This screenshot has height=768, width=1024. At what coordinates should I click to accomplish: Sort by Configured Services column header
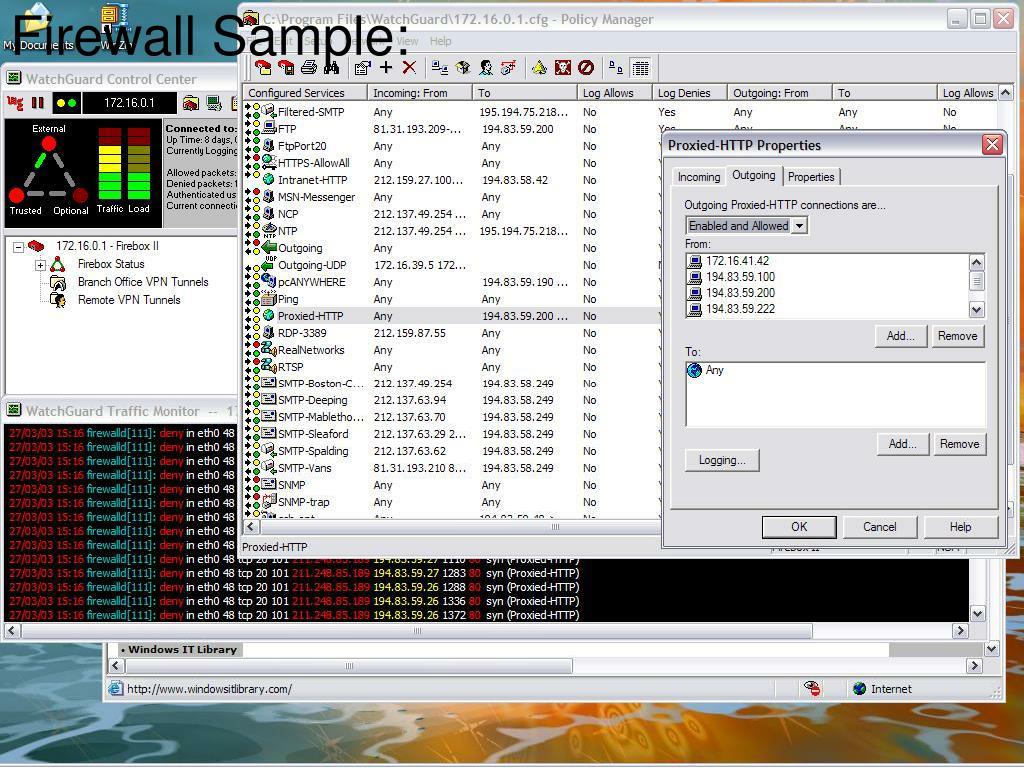(304, 93)
